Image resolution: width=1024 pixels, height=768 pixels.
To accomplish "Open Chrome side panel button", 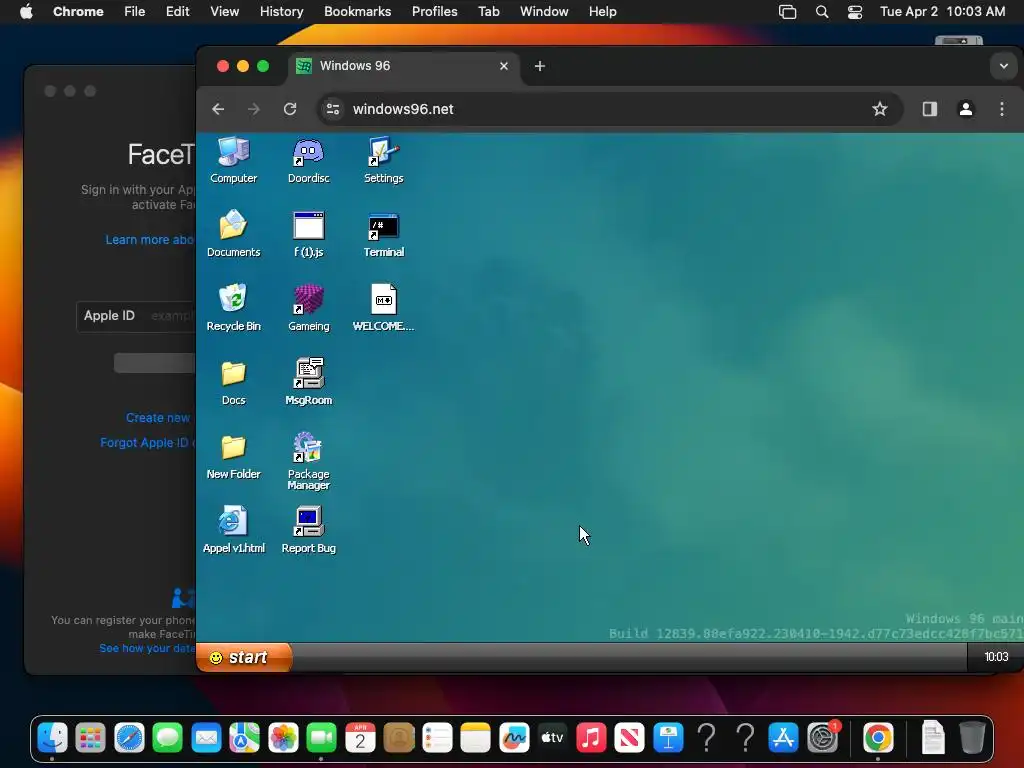I will pyautogui.click(x=929, y=109).
